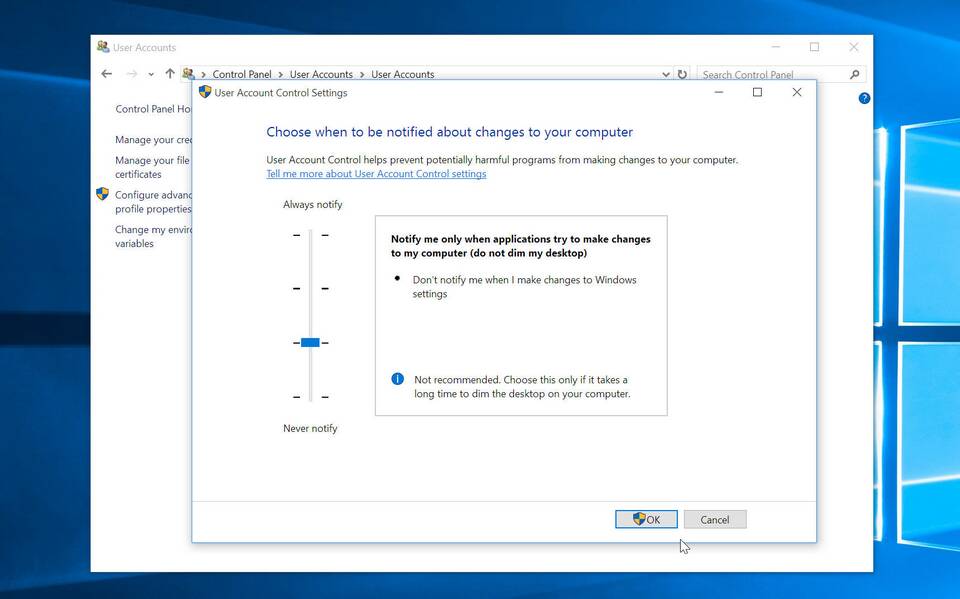This screenshot has width=960, height=599.
Task: Refresh the User Accounts window
Action: (682, 74)
